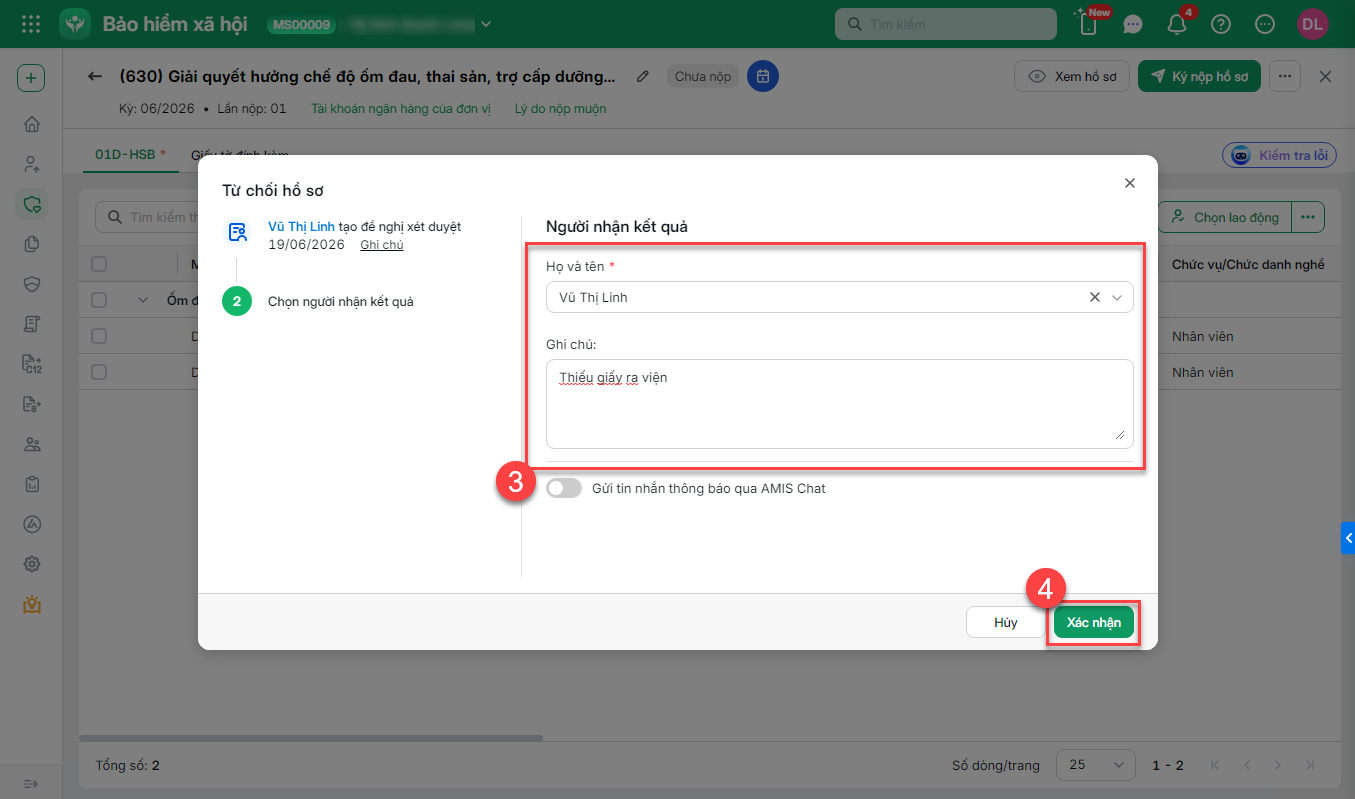The height and width of the screenshot is (799, 1355).
Task: Open the employee increase icon in sidebar
Action: [x=32, y=164]
